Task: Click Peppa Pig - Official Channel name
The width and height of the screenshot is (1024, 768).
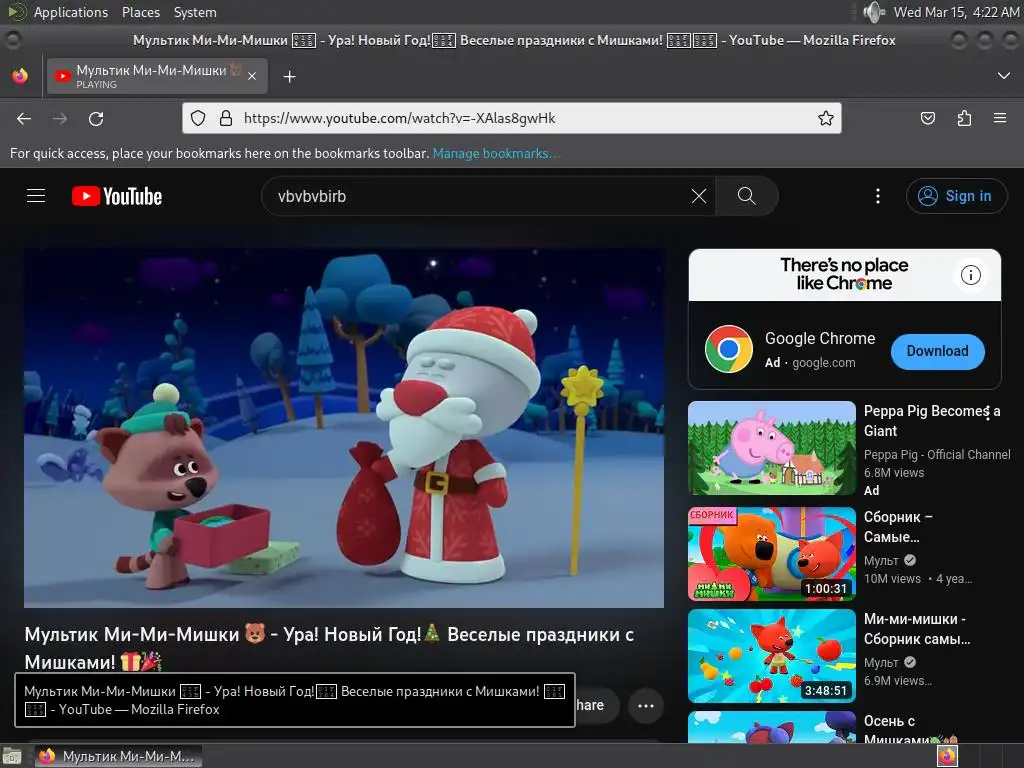Action: tap(936, 455)
